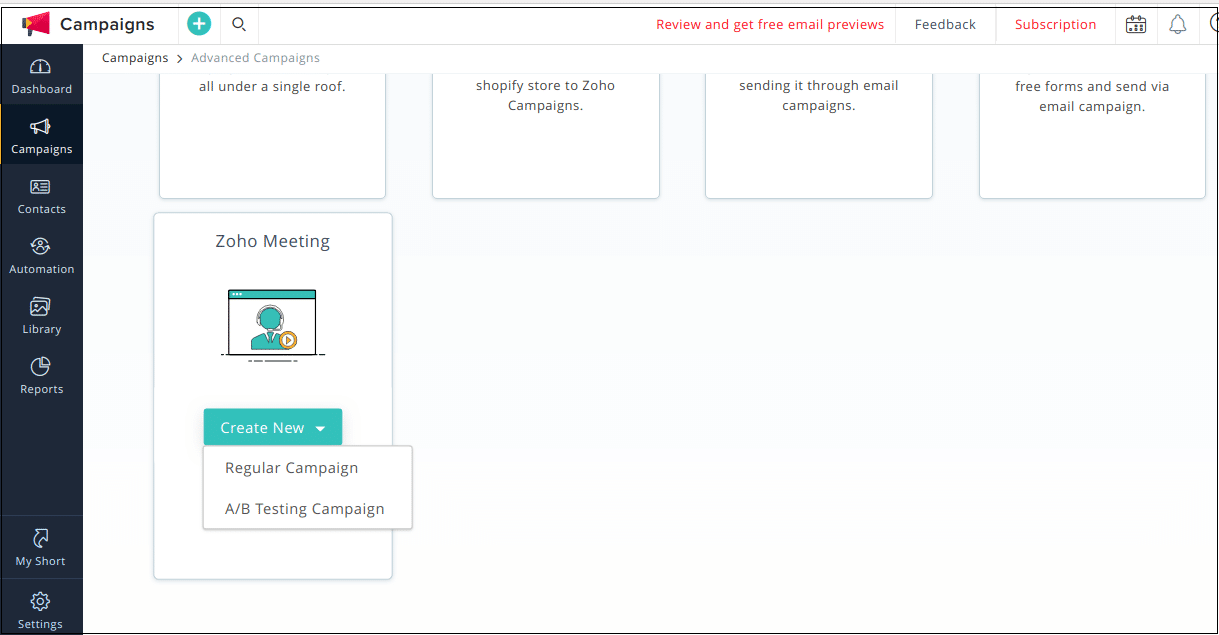Viewport: 1219px width, 635px height.
Task: Click 'free forms and send via email campaign.' text
Action: coord(1092,96)
